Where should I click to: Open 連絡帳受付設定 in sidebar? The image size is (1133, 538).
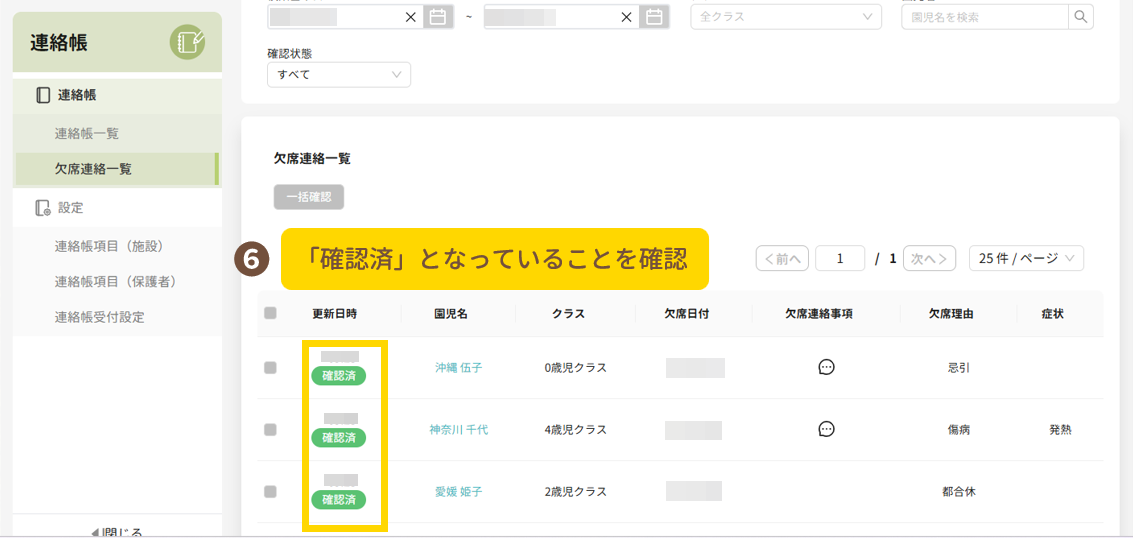pos(99,317)
